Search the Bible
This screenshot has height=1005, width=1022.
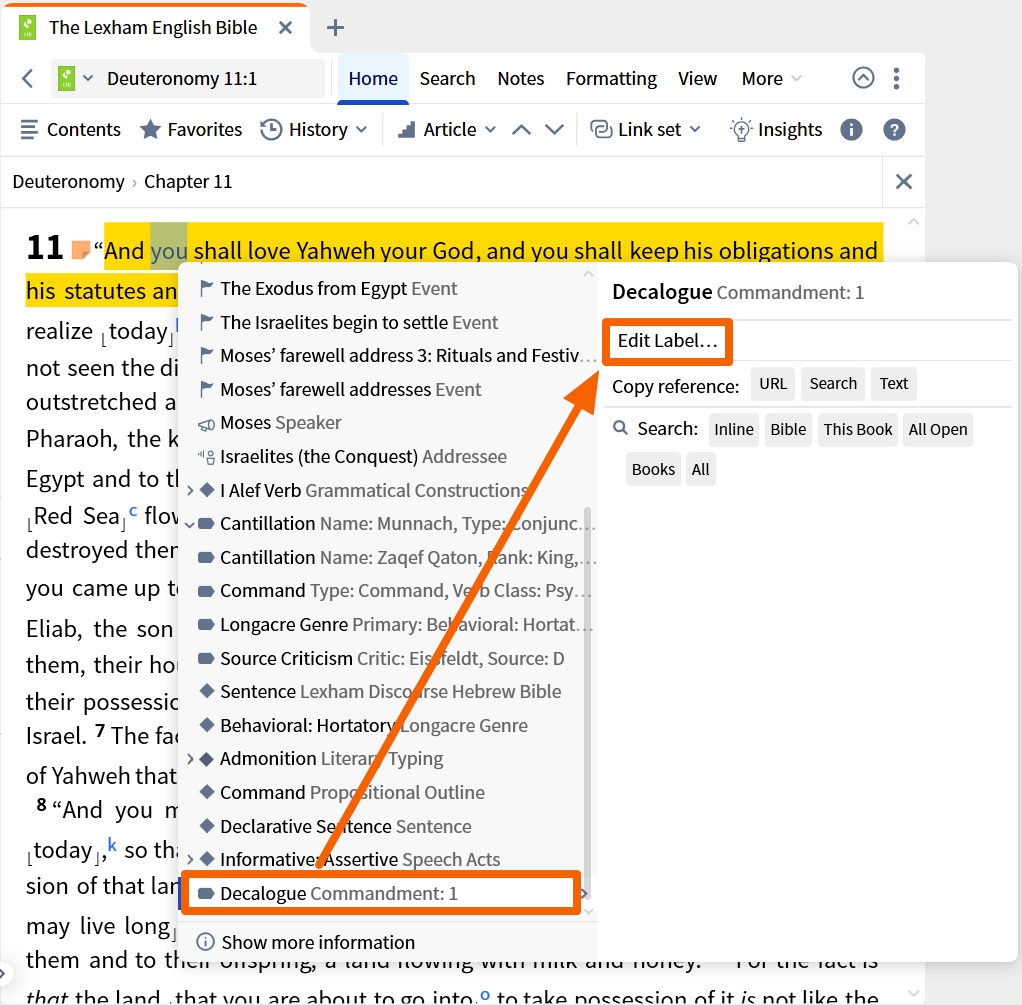click(x=788, y=430)
